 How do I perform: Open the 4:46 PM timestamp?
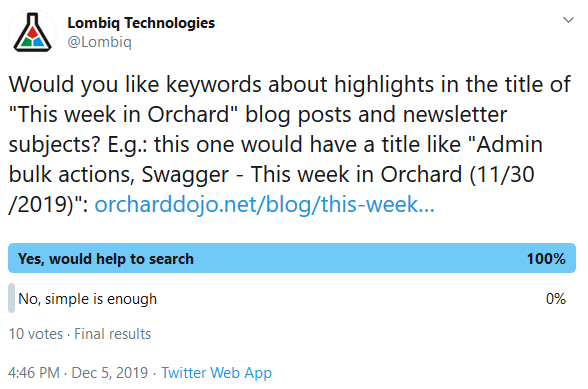tap(34, 373)
